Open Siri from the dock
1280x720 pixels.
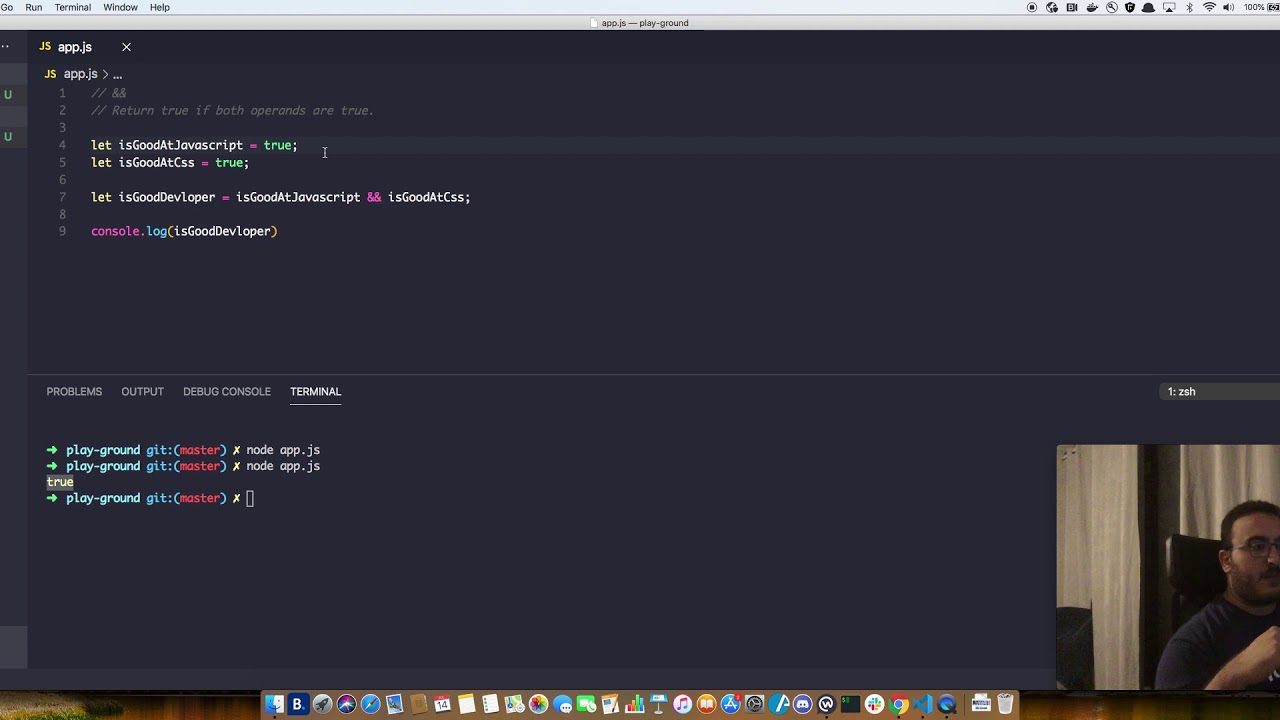(347, 705)
